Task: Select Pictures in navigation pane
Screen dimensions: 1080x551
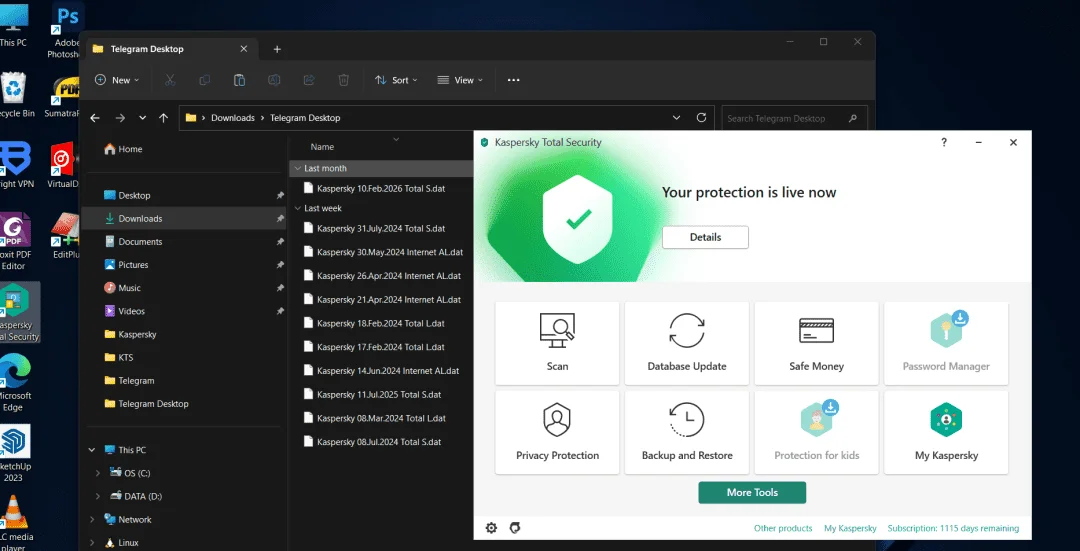Action: tap(184, 264)
